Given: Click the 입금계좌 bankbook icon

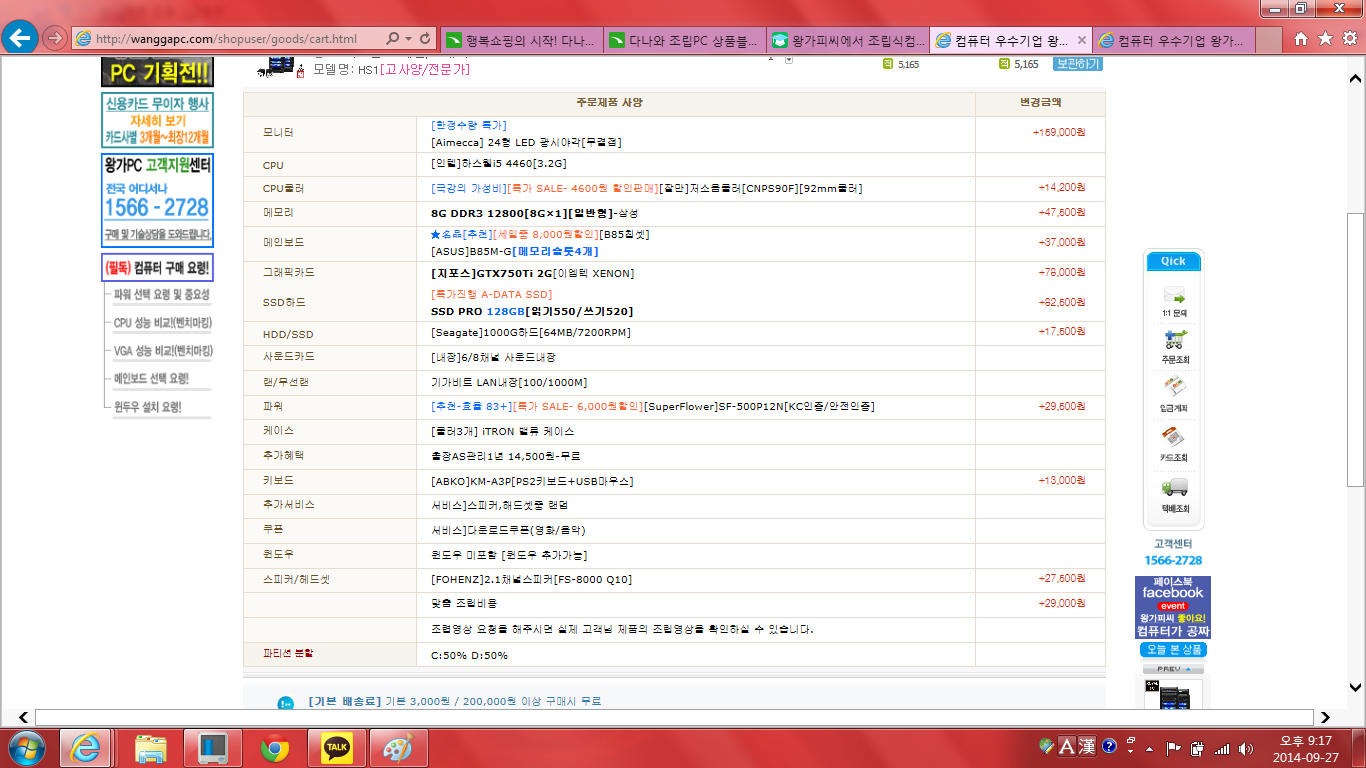Looking at the screenshot, I should [1174, 388].
